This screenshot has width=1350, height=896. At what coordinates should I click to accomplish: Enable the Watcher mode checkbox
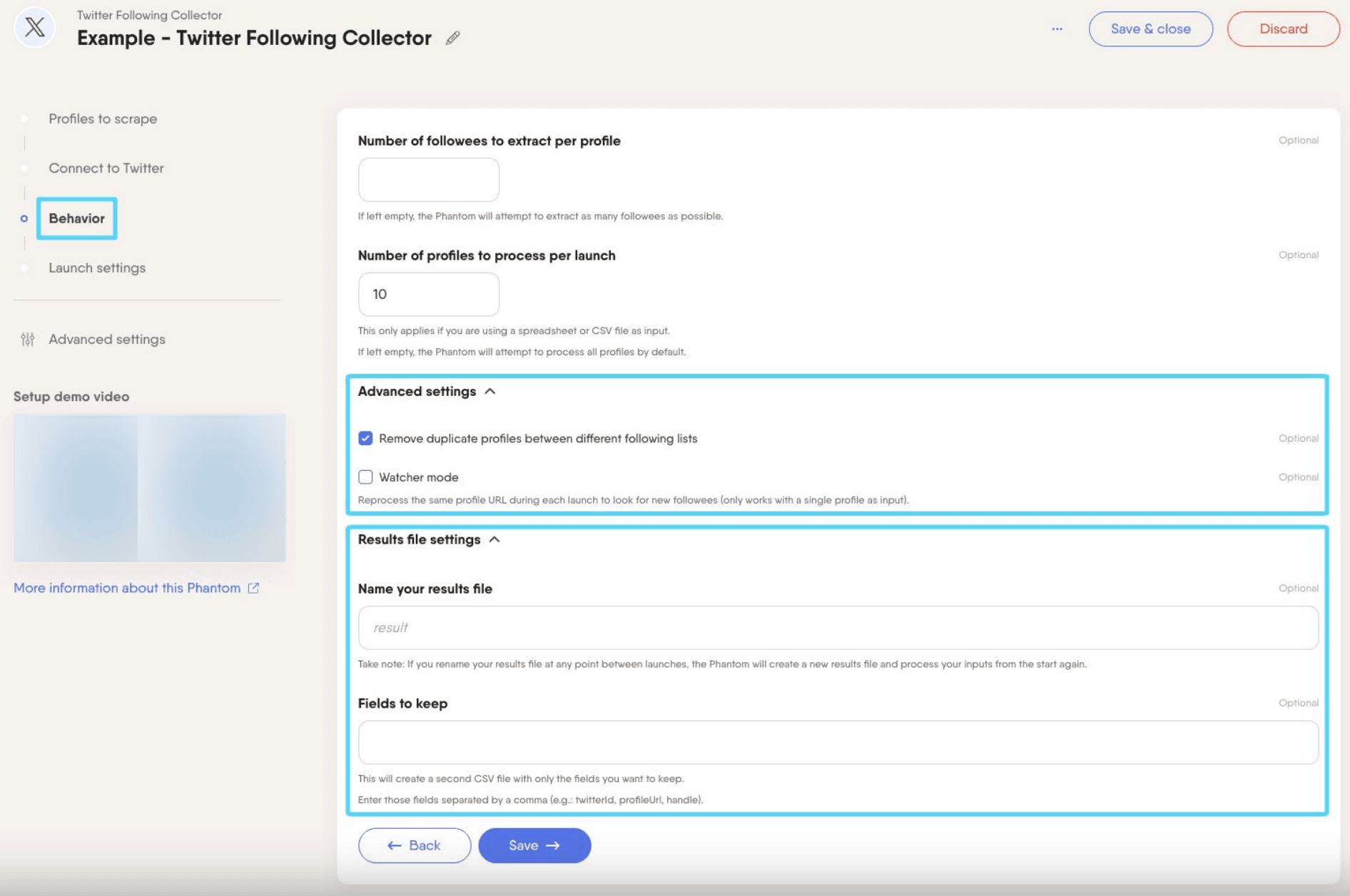365,477
